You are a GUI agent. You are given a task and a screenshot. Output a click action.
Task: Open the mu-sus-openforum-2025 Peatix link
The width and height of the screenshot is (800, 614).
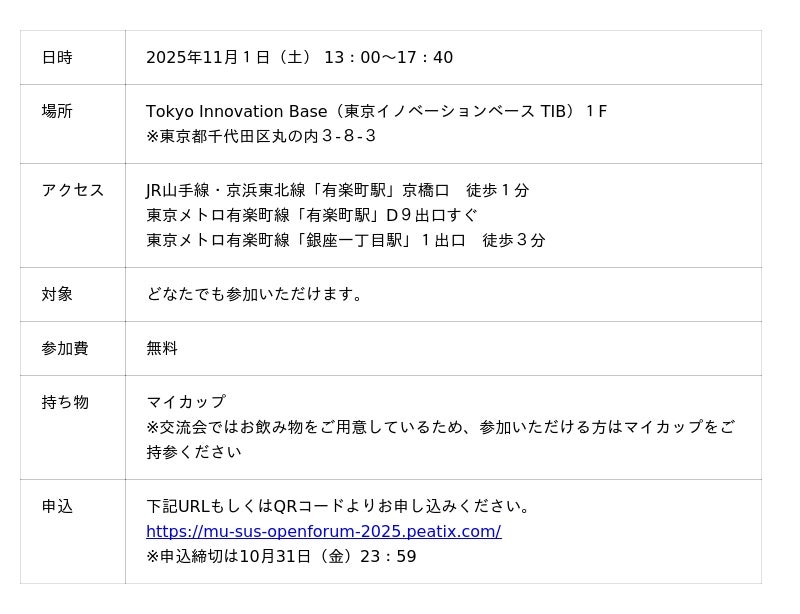(x=323, y=531)
